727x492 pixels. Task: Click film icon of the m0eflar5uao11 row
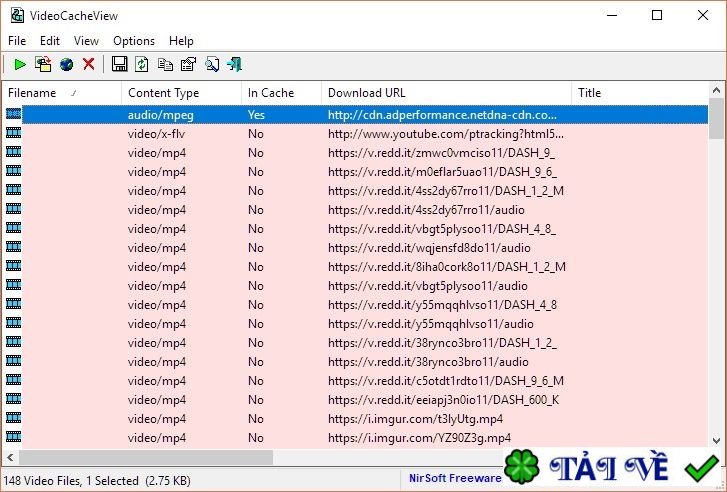13,171
